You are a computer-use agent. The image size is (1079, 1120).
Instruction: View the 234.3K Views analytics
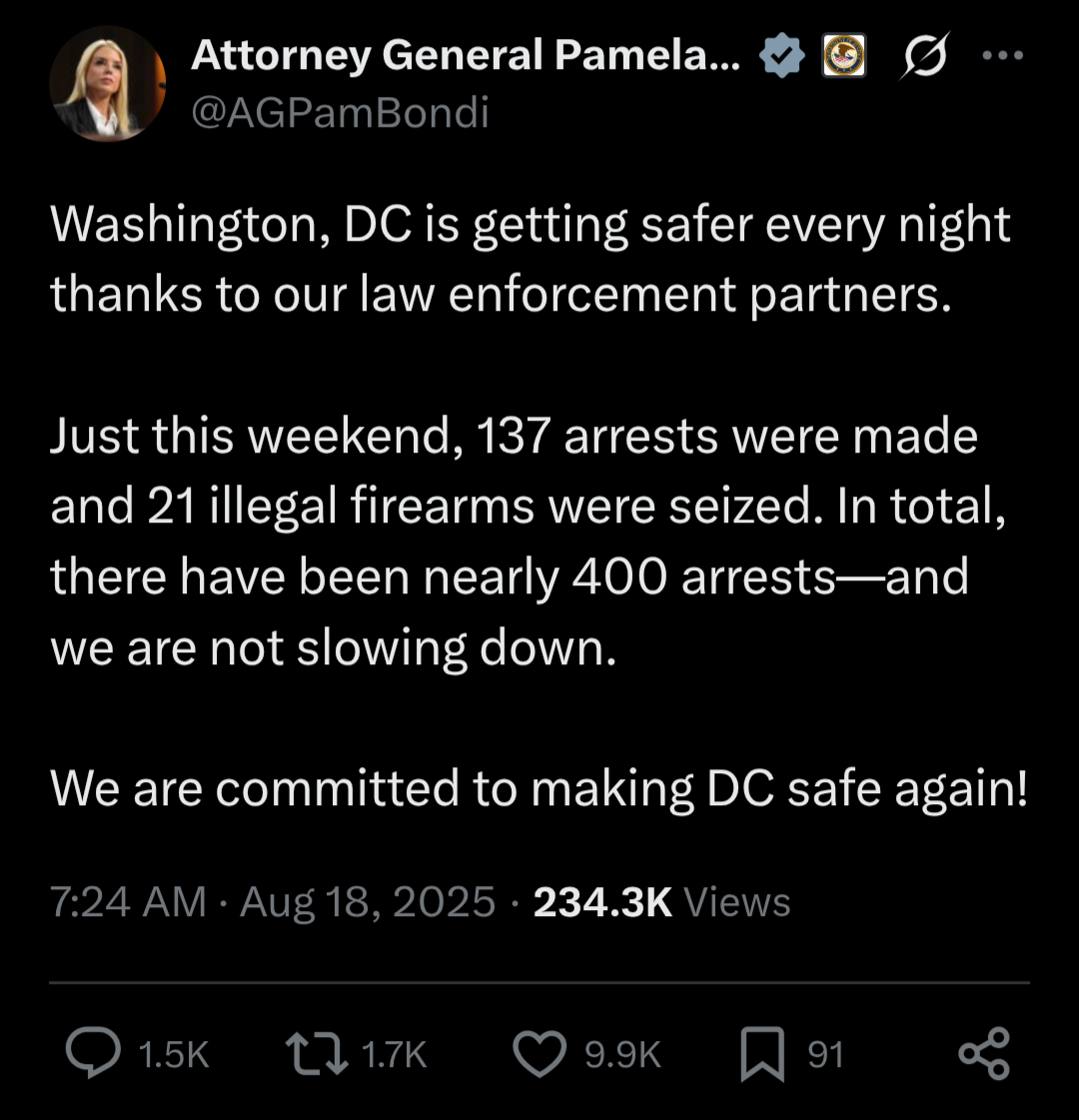pyautogui.click(x=661, y=902)
